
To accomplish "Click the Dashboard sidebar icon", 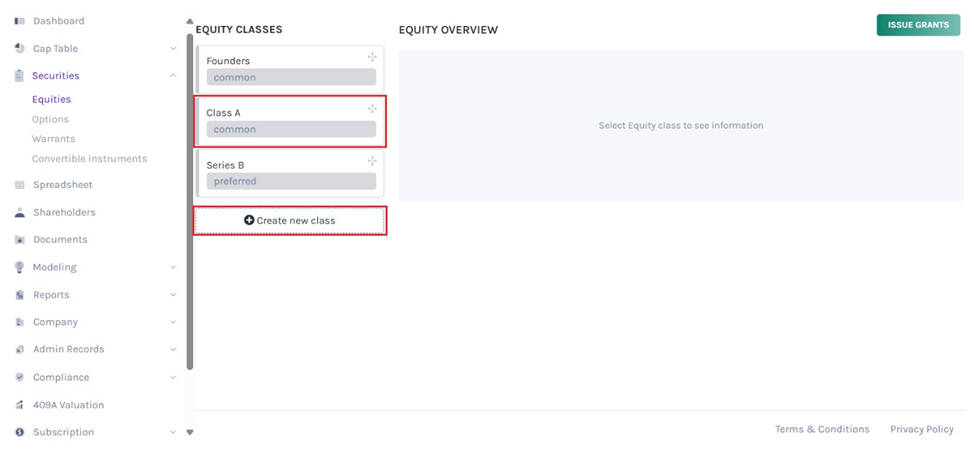I will 19,21.
